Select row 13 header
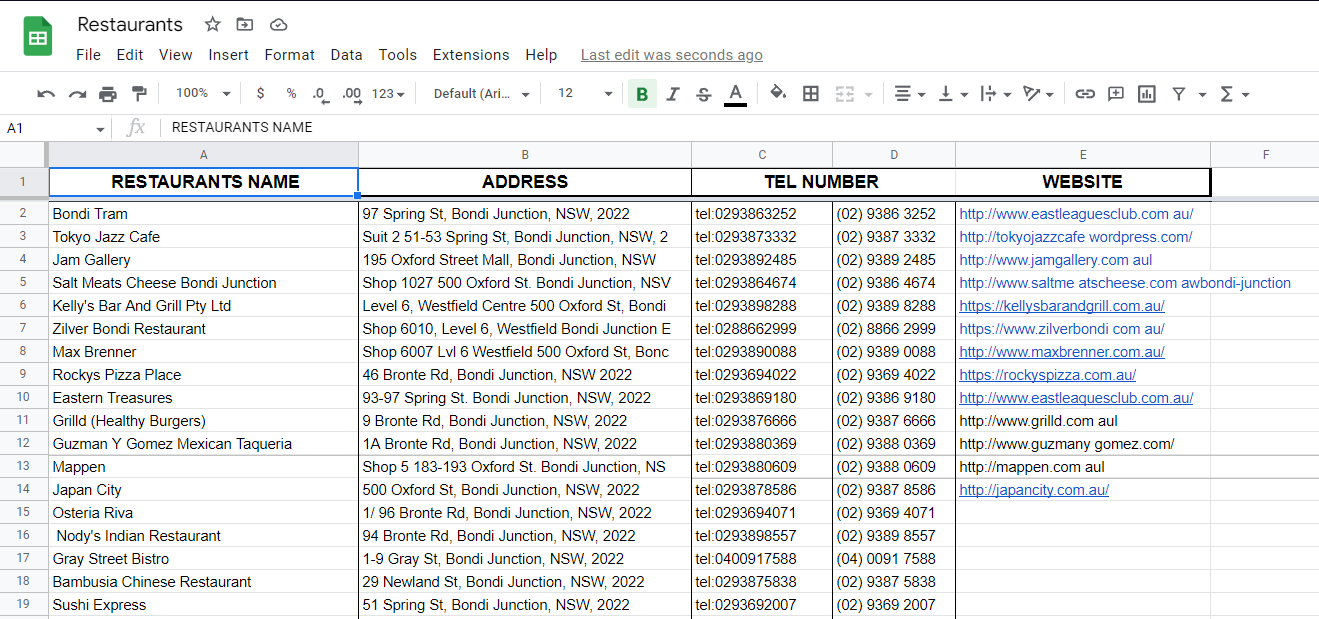The height and width of the screenshot is (619, 1319). pos(23,467)
